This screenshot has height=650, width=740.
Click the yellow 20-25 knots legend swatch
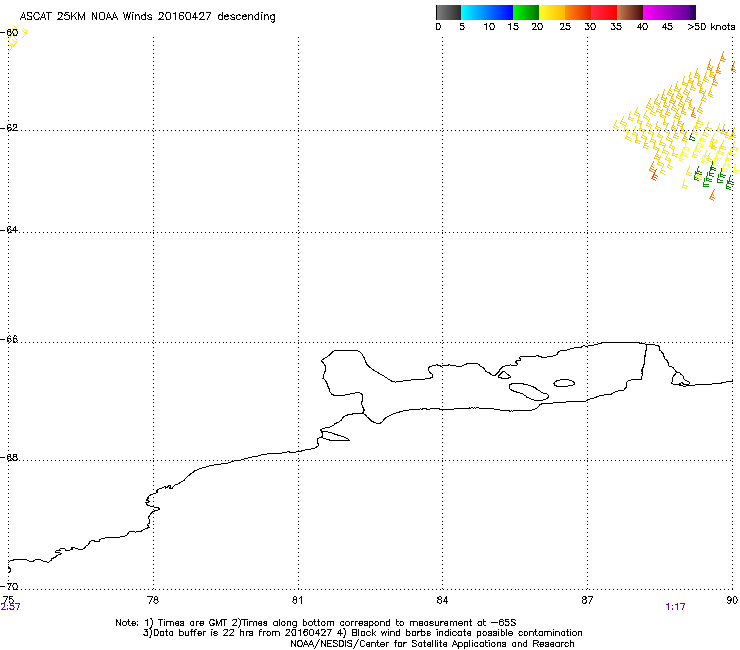[x=552, y=12]
